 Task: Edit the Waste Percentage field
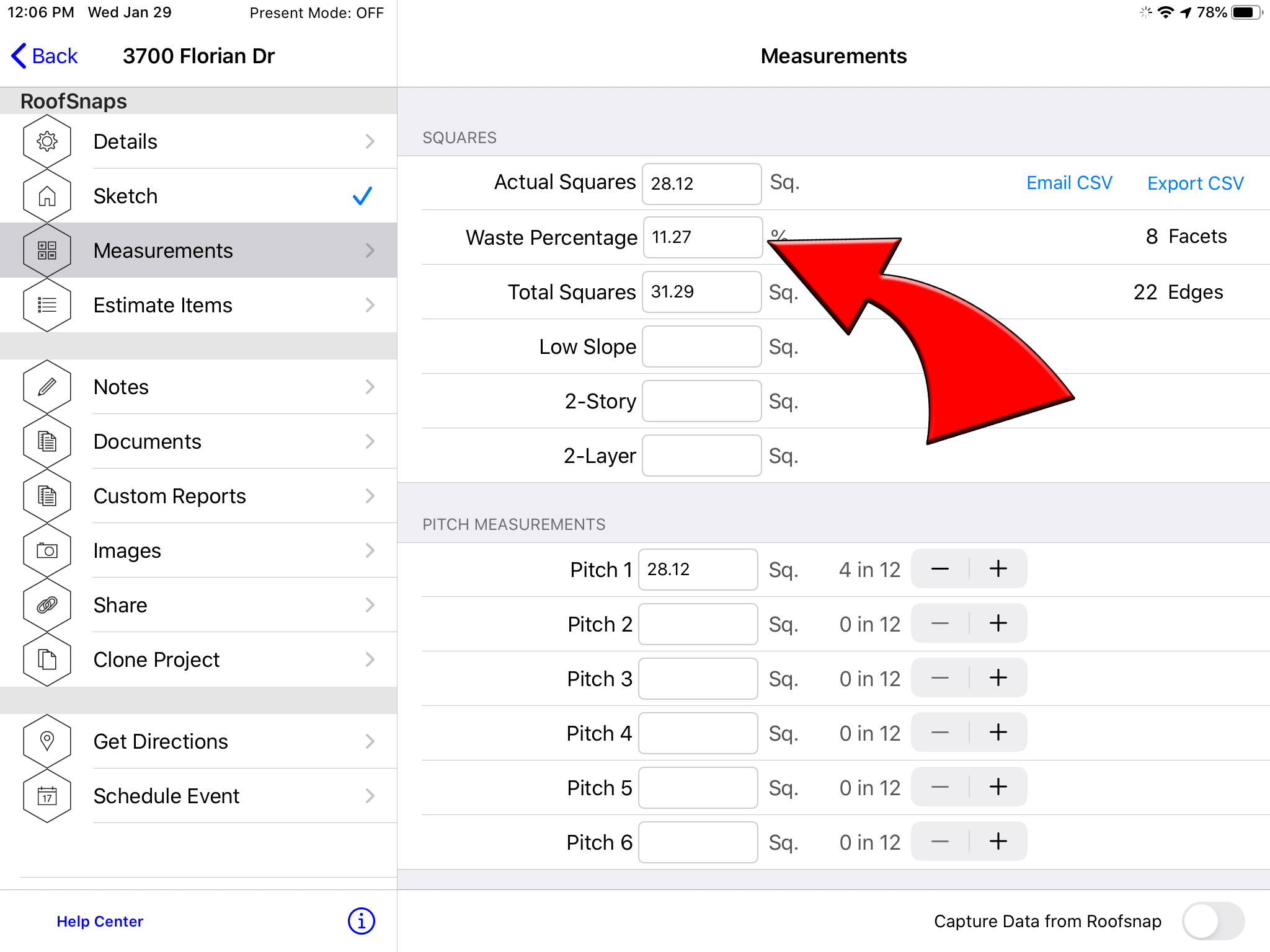[x=703, y=237]
